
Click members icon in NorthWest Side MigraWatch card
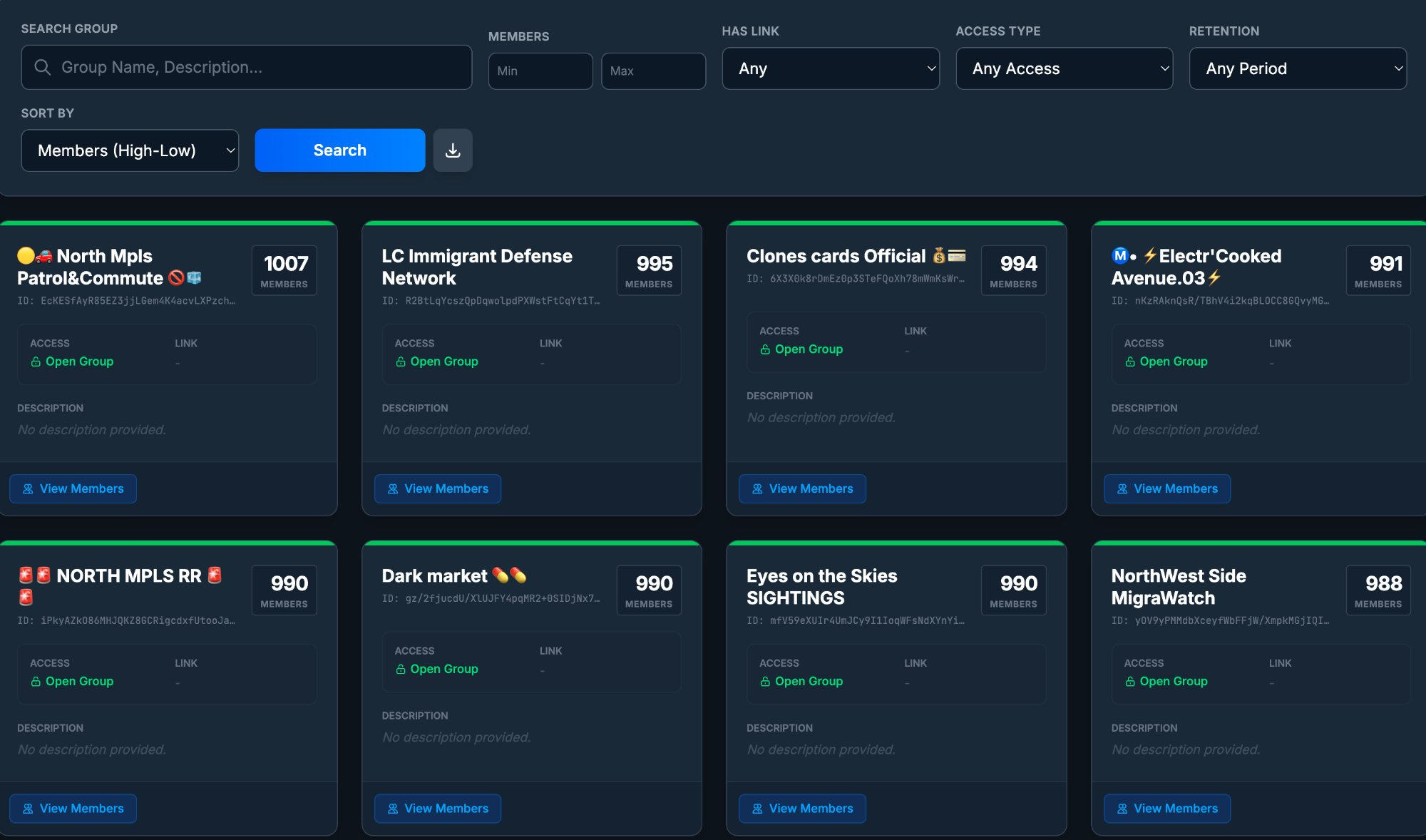pyautogui.click(x=1122, y=809)
